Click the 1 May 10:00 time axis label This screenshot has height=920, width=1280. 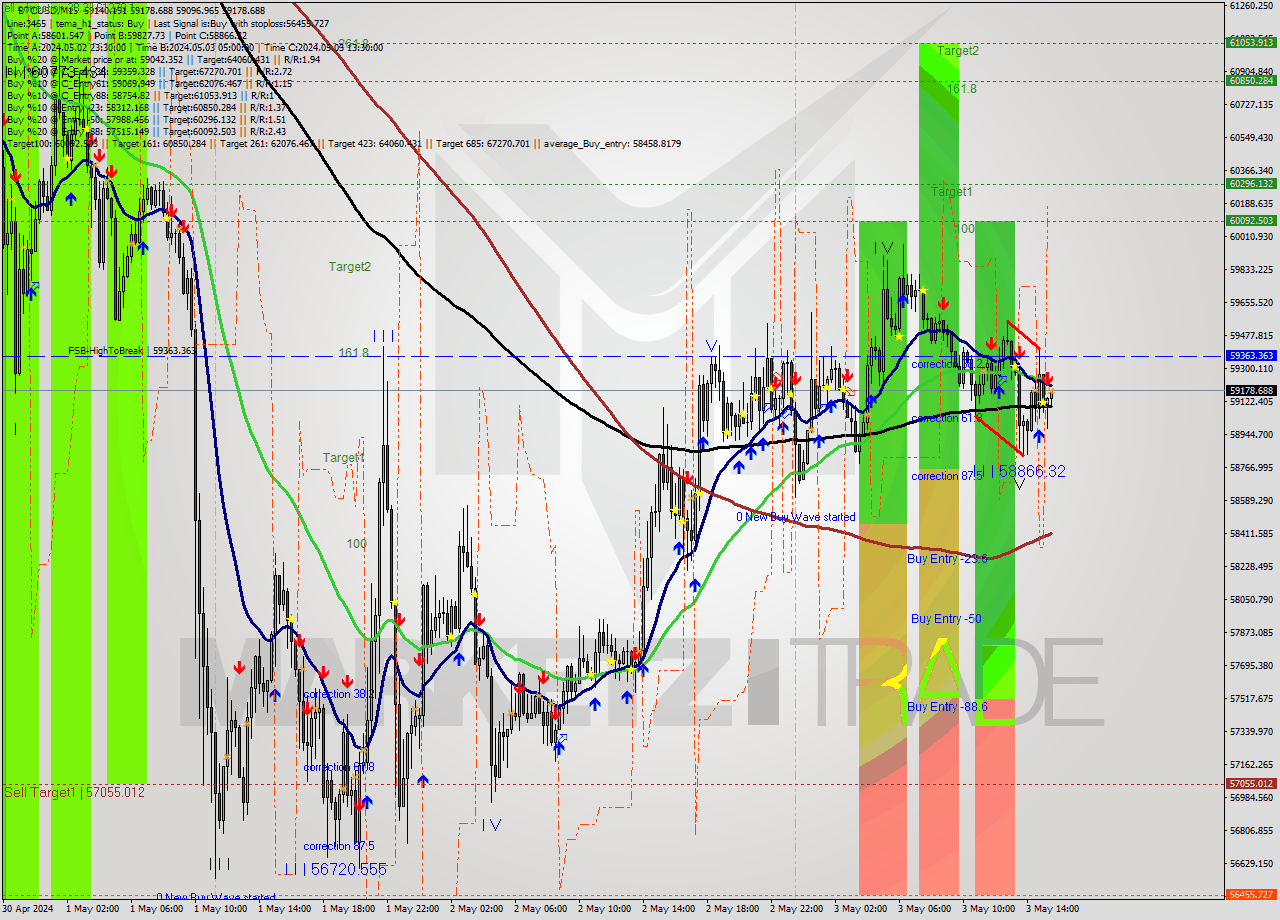pyautogui.click(x=219, y=909)
